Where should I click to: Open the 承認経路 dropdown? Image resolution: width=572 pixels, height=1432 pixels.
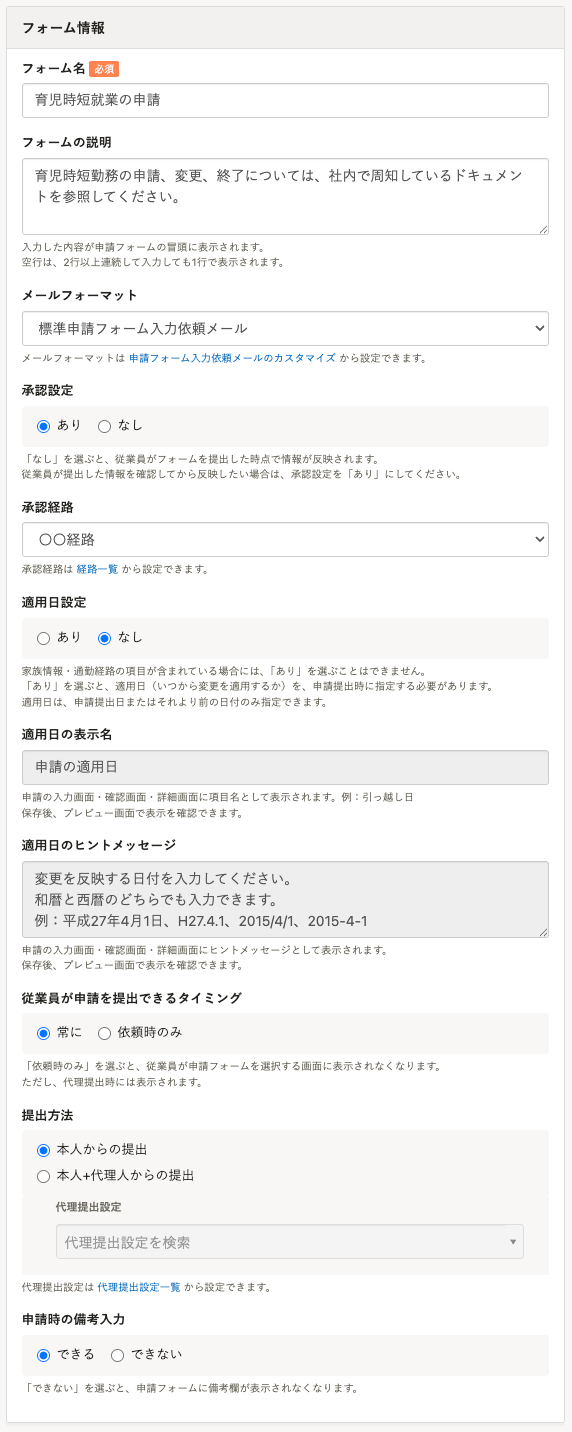pos(285,539)
